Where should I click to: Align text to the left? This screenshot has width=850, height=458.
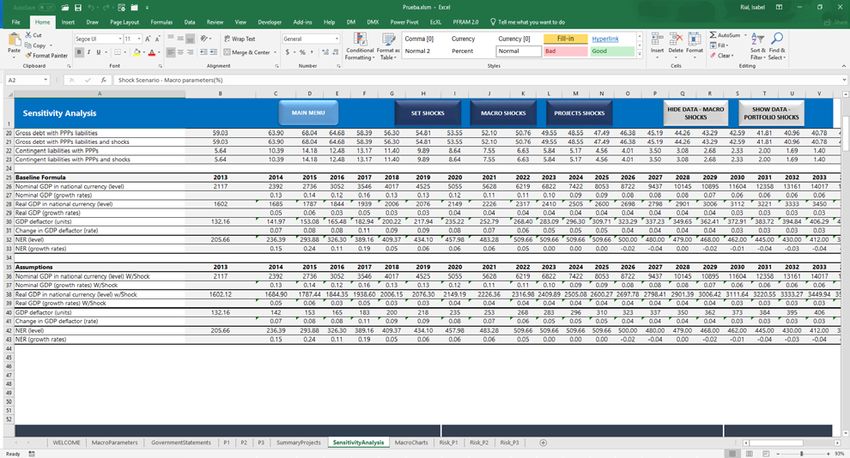(171, 53)
